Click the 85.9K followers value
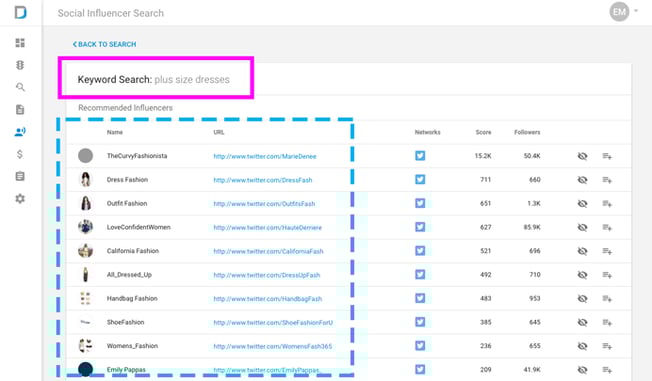The height and width of the screenshot is (381, 652). 532,227
